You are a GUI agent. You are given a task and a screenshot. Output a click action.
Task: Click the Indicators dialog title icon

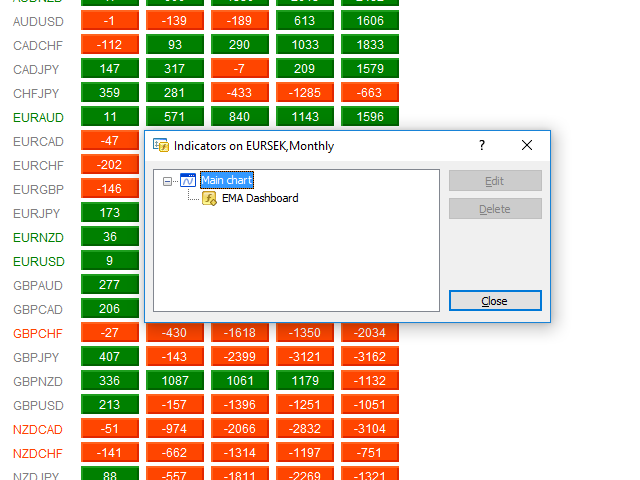pyautogui.click(x=160, y=145)
